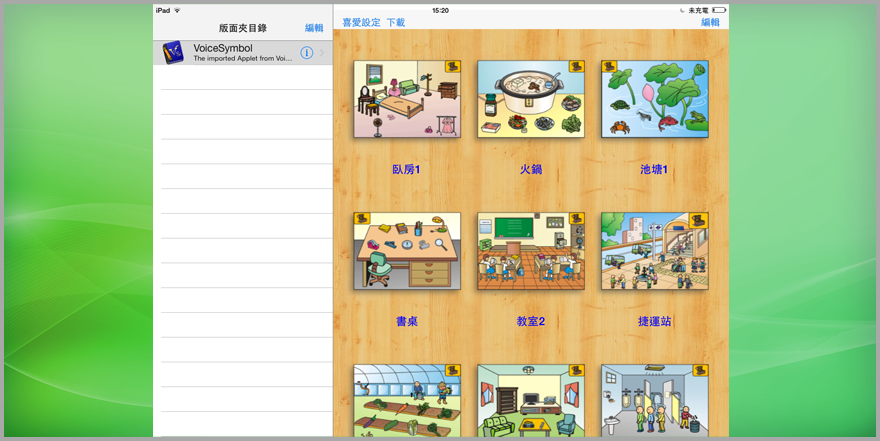880x441 pixels.
Task: Open the VoiceSymbol info icon
Action: click(306, 53)
